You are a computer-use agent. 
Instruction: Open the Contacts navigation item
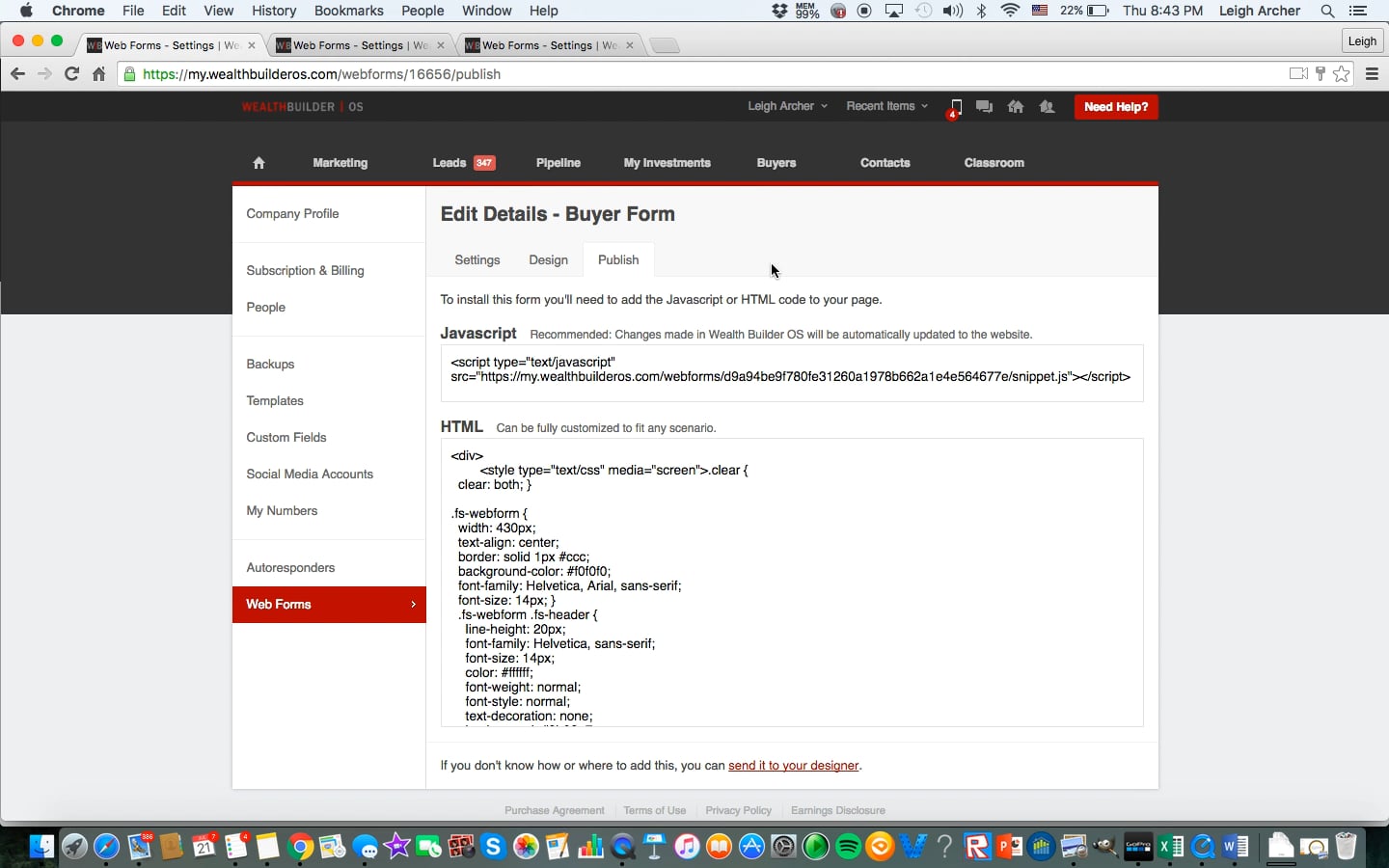(x=885, y=163)
